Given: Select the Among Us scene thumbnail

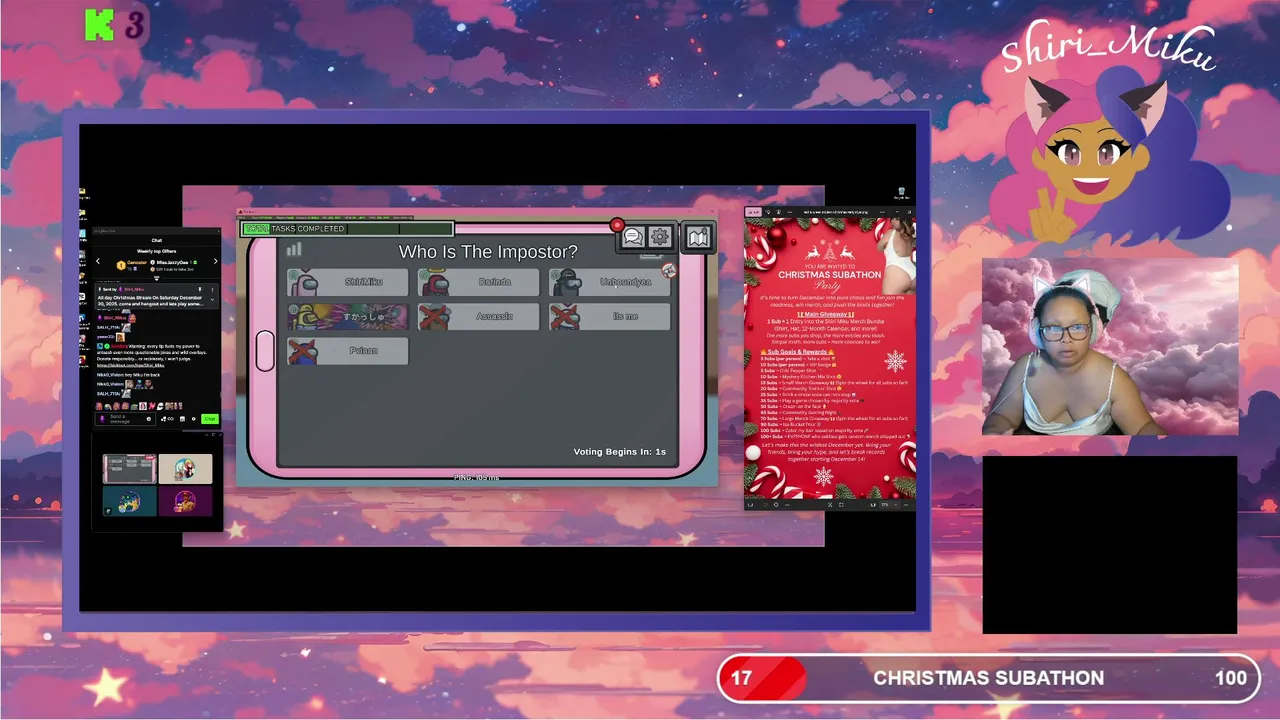Looking at the screenshot, I should [x=129, y=469].
